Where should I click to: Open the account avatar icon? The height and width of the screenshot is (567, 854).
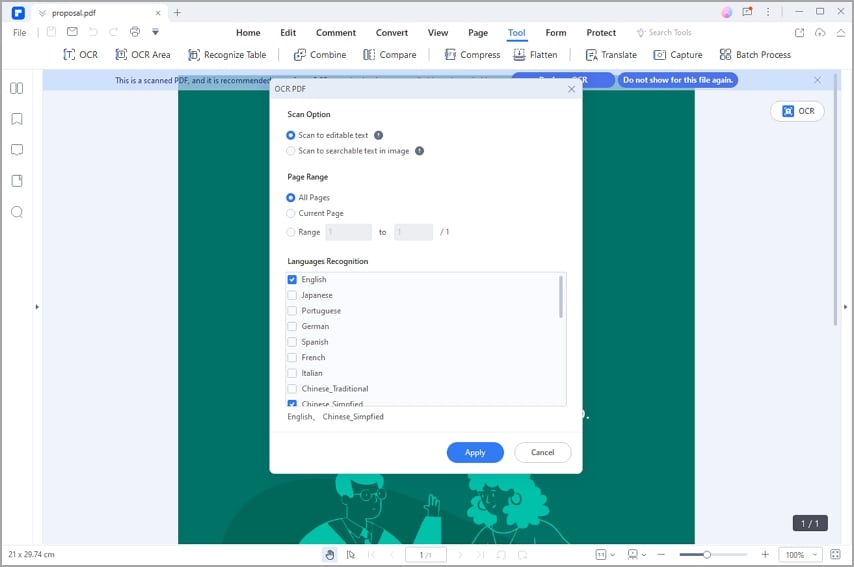click(x=727, y=12)
